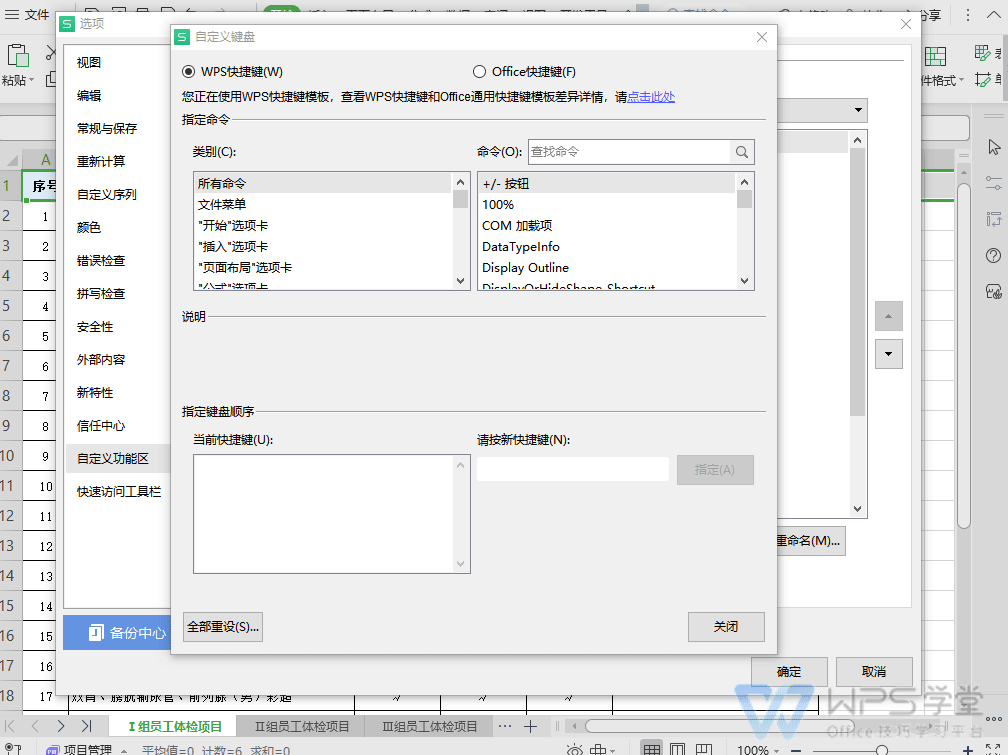Close the 自定义键盘 dialog with X
This screenshot has width=1008, height=755.
click(x=762, y=37)
